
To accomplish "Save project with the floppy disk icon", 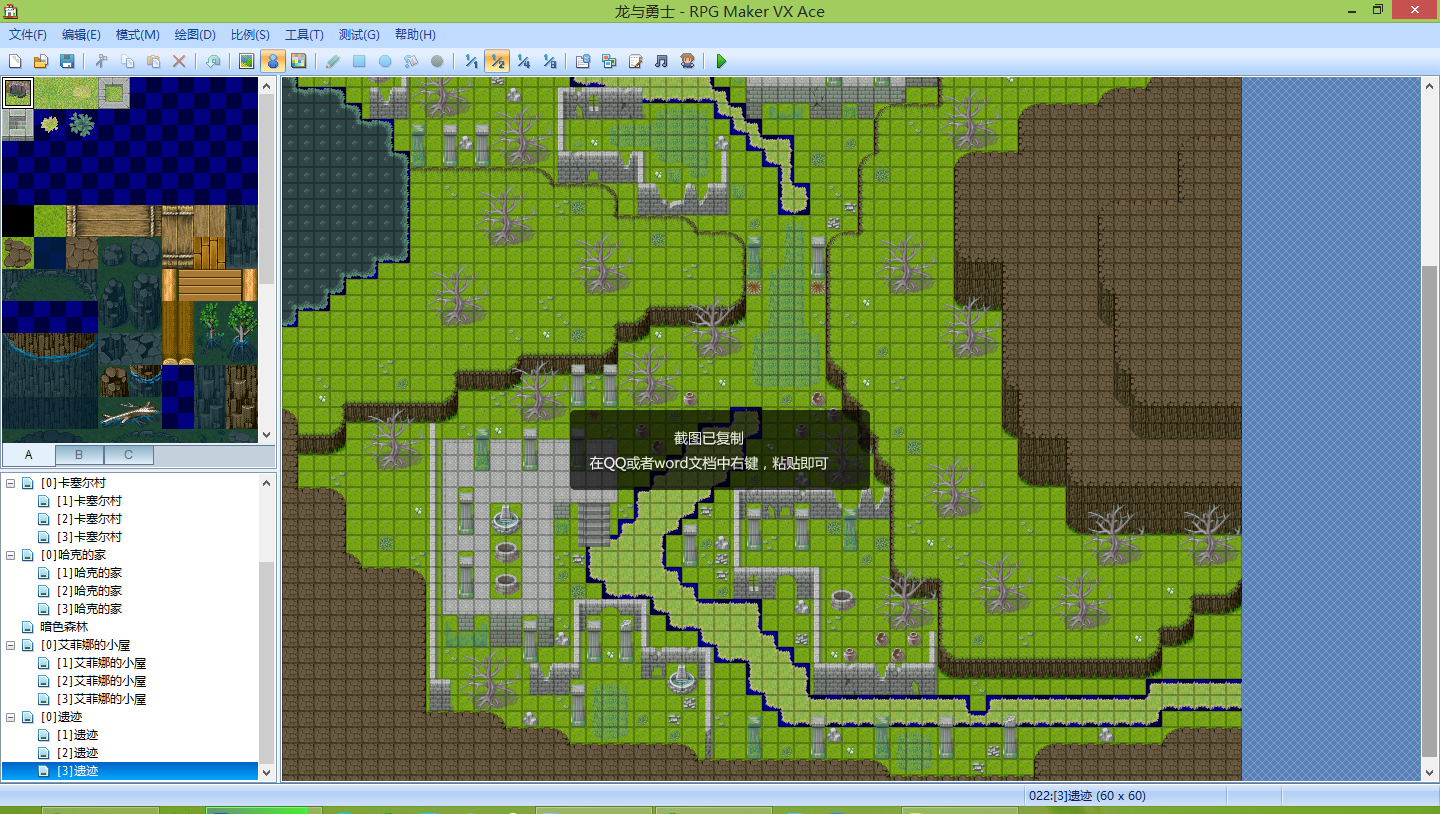I will (67, 61).
